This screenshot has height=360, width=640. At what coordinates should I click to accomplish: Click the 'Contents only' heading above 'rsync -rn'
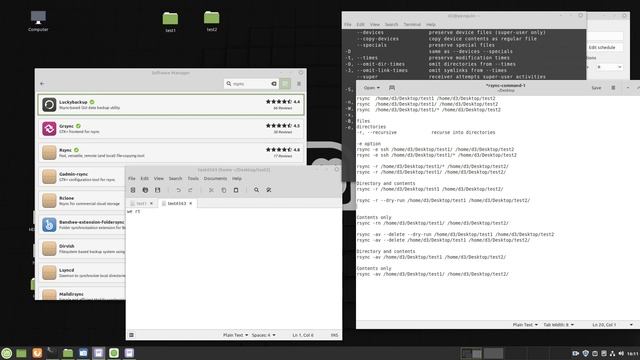click(374, 218)
